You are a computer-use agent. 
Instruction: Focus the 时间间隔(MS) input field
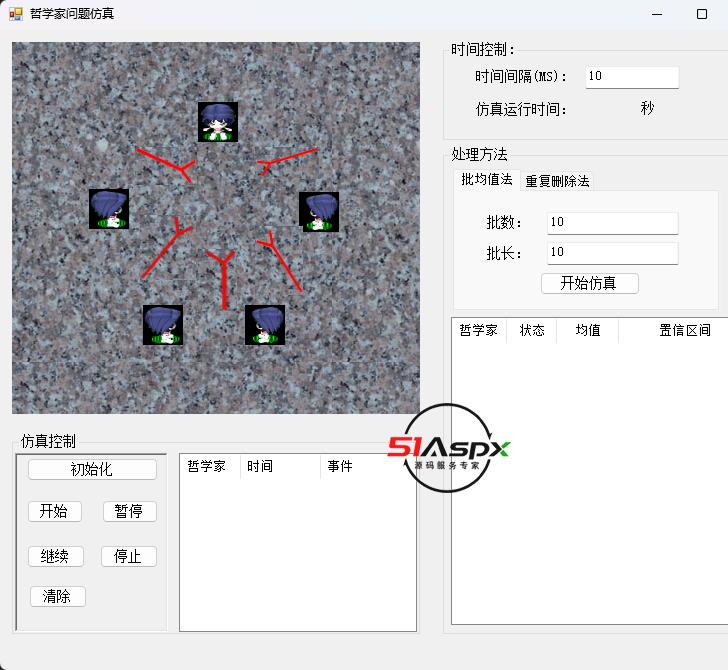(632, 77)
